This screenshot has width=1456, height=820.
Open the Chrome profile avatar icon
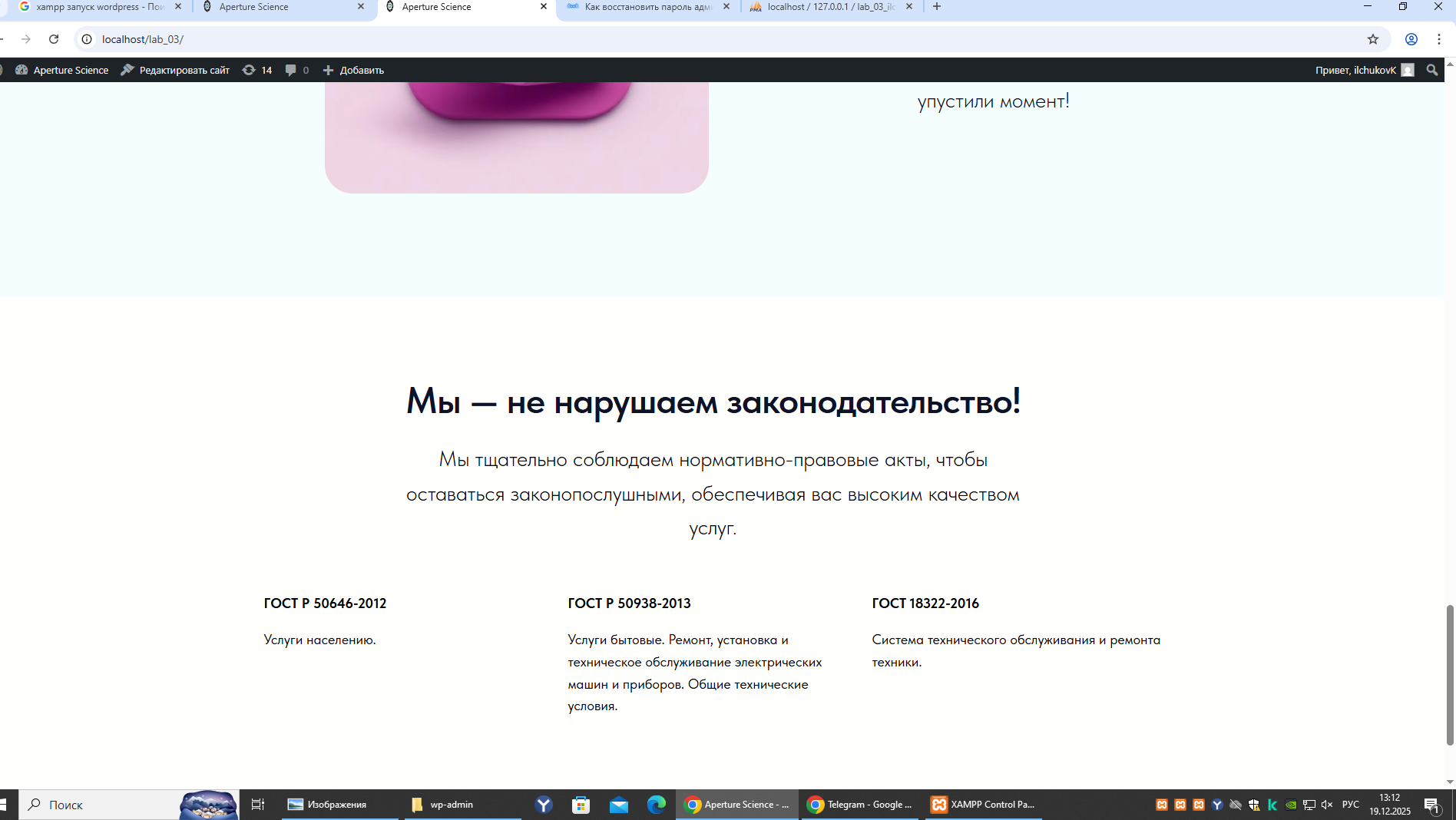pos(1411,39)
